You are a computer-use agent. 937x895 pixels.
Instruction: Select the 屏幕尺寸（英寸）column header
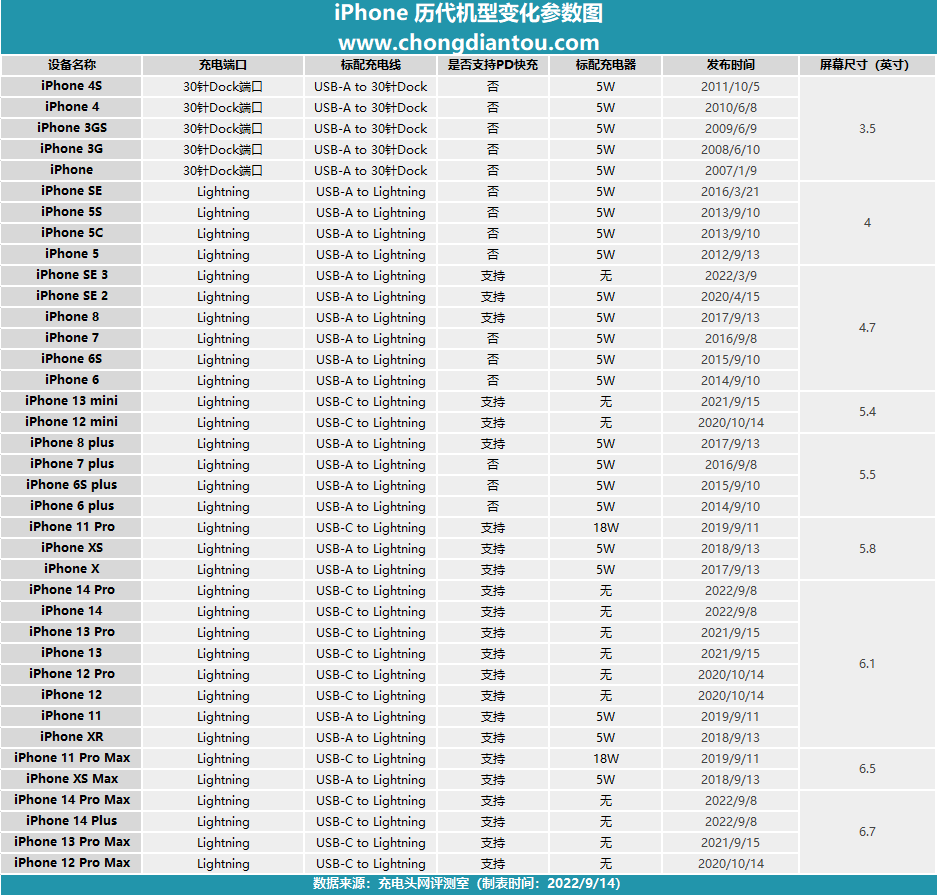[868, 65]
